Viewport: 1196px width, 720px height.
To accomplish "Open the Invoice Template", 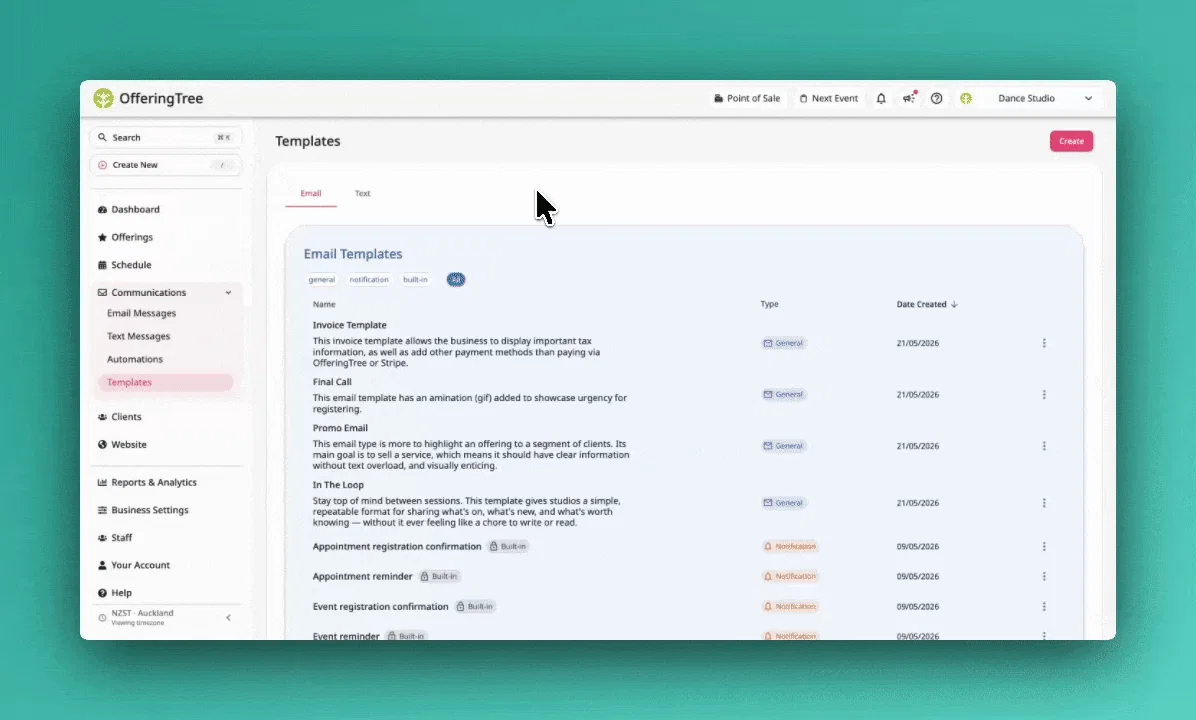I will pyautogui.click(x=349, y=325).
